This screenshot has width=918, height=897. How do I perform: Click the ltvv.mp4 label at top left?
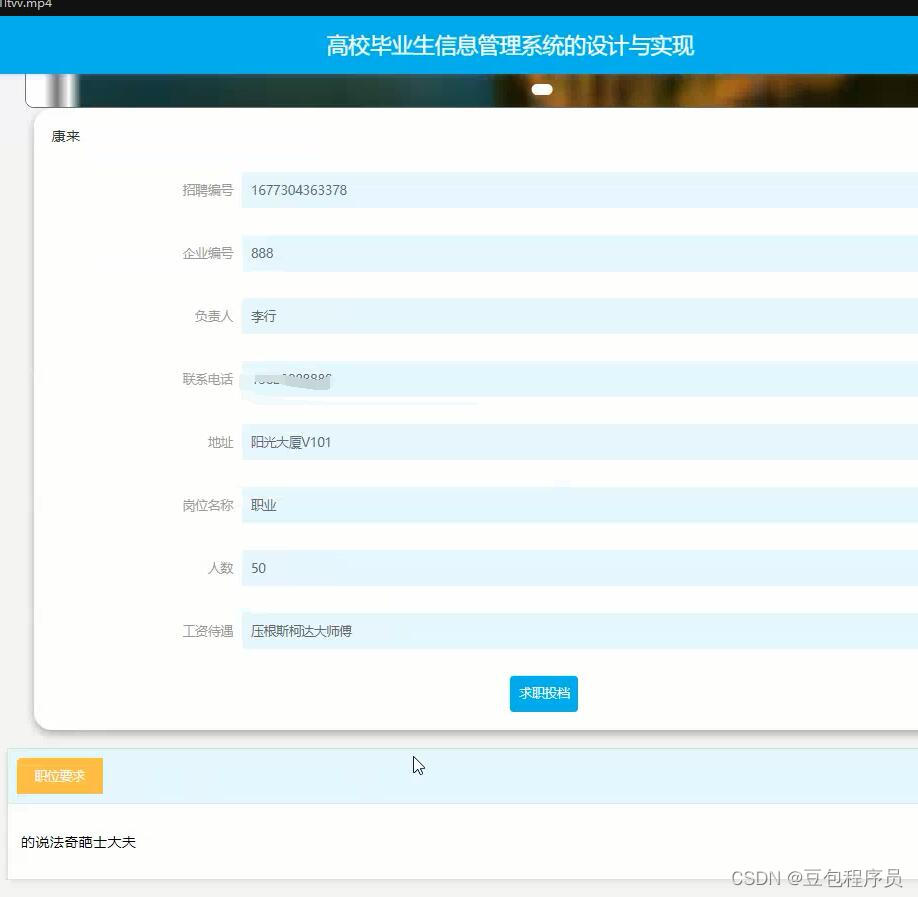(x=27, y=5)
